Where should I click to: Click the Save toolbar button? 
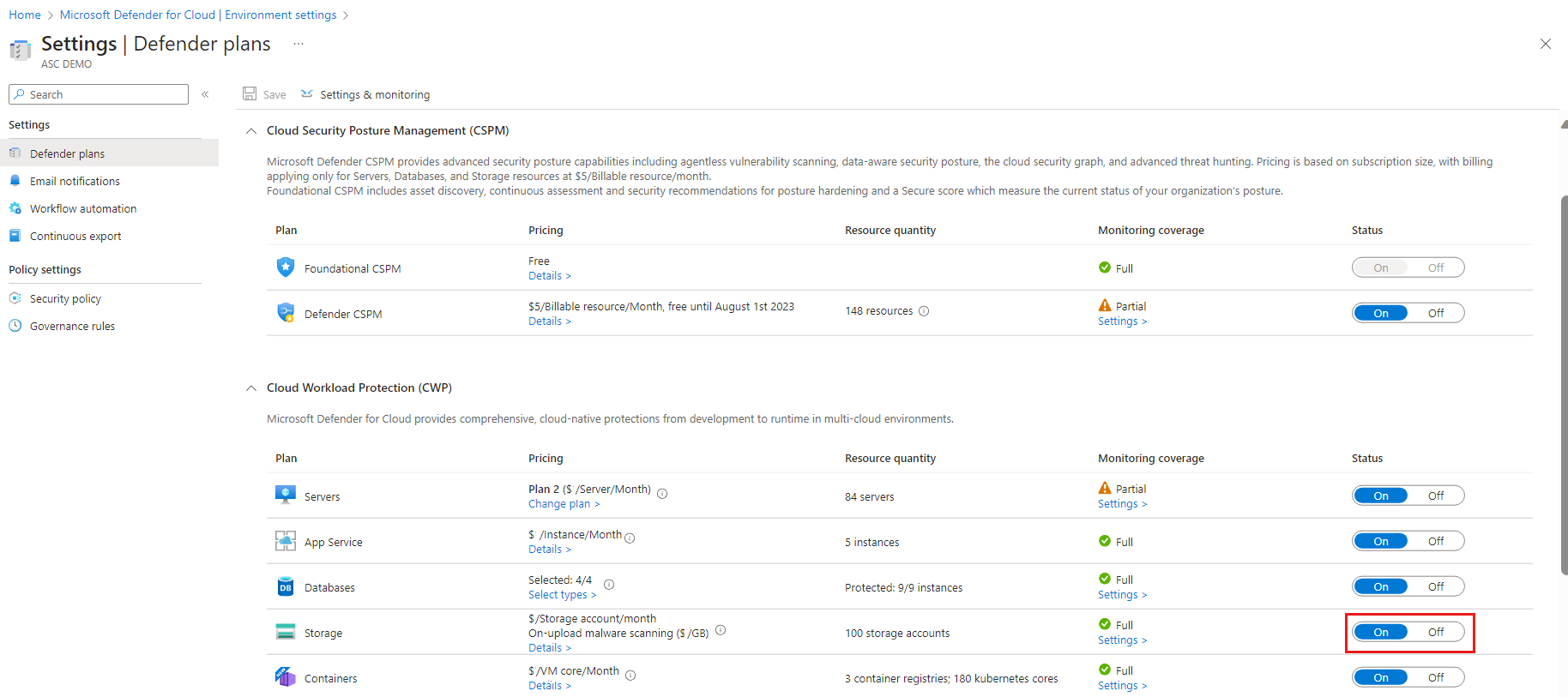coord(264,94)
